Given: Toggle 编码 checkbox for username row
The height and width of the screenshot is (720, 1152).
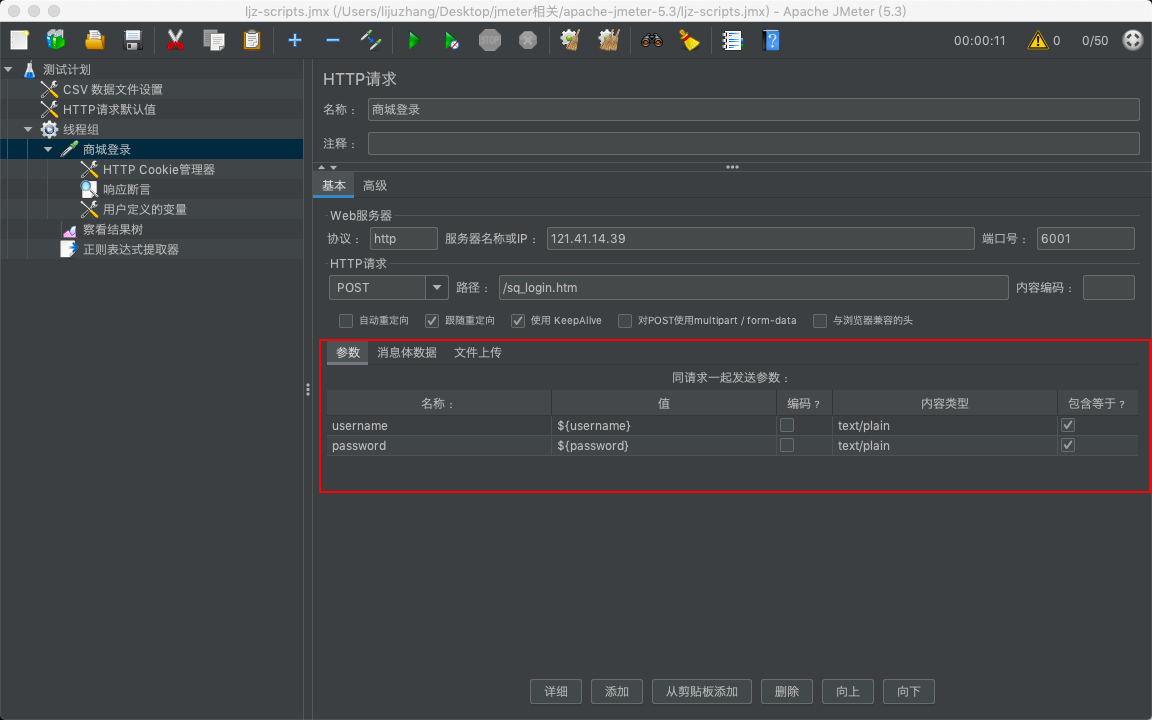Looking at the screenshot, I should (x=787, y=425).
